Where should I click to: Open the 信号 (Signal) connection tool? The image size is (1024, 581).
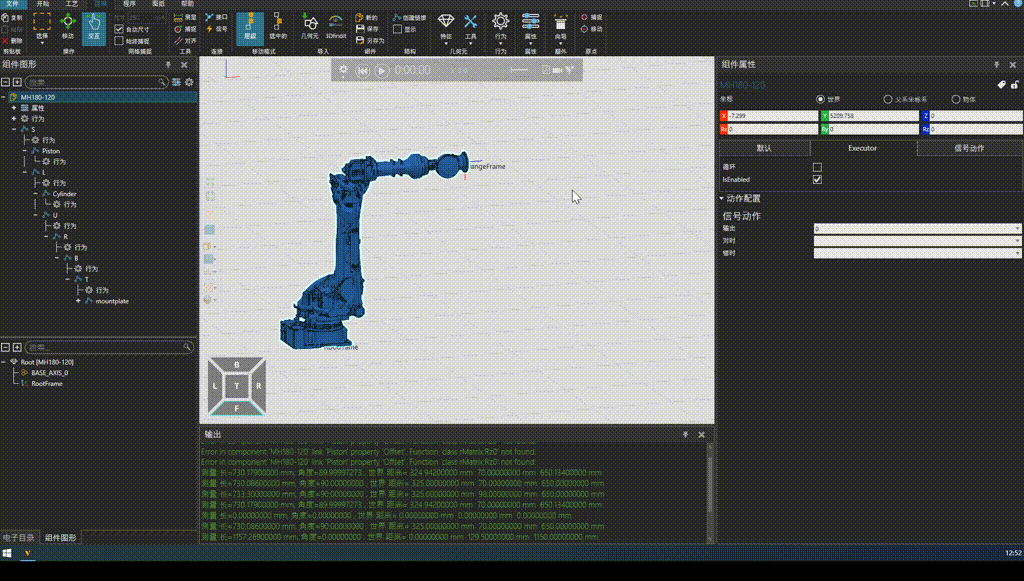[x=216, y=29]
